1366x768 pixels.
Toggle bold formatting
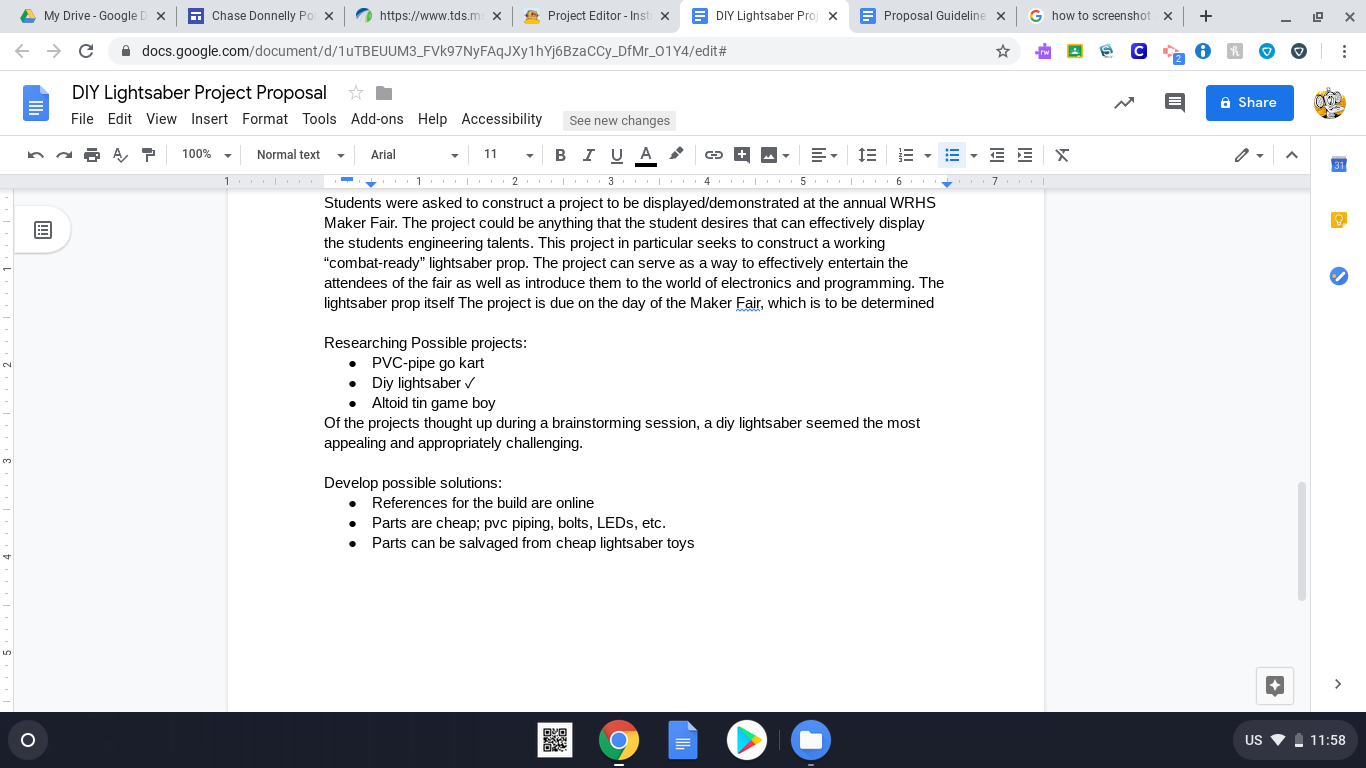[560, 155]
